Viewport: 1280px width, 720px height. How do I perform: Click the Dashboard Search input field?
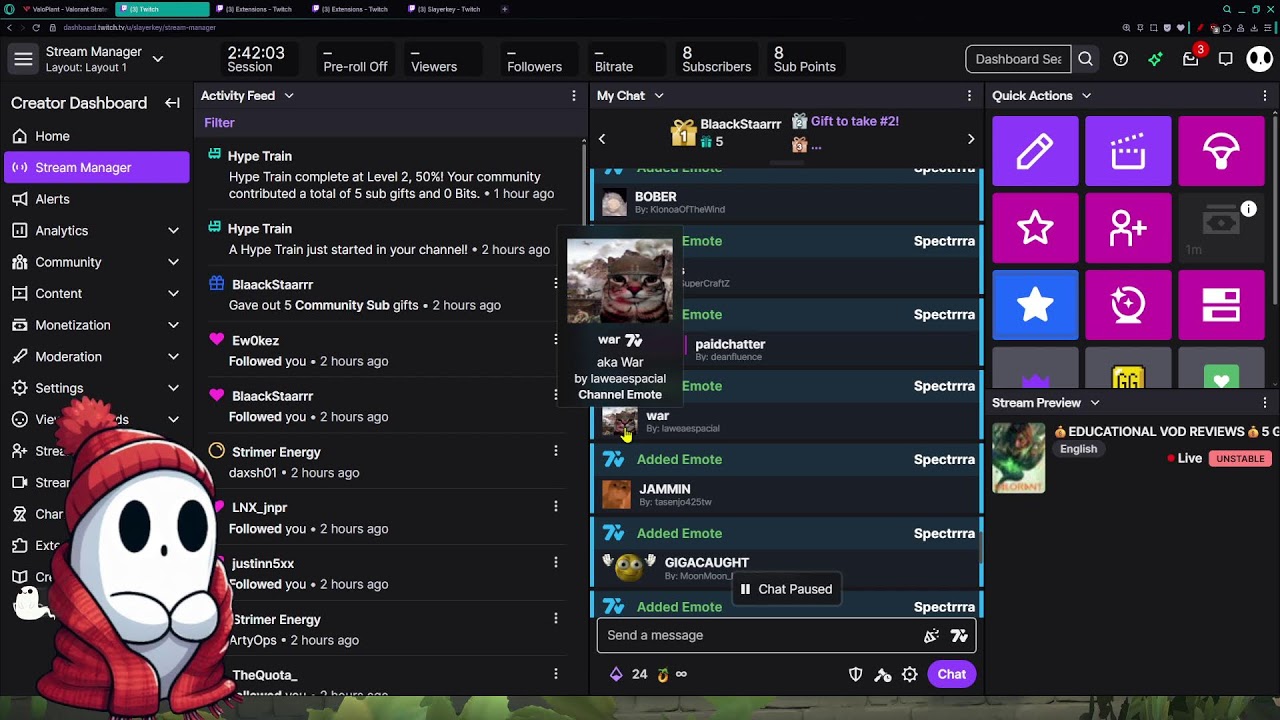[1018, 59]
